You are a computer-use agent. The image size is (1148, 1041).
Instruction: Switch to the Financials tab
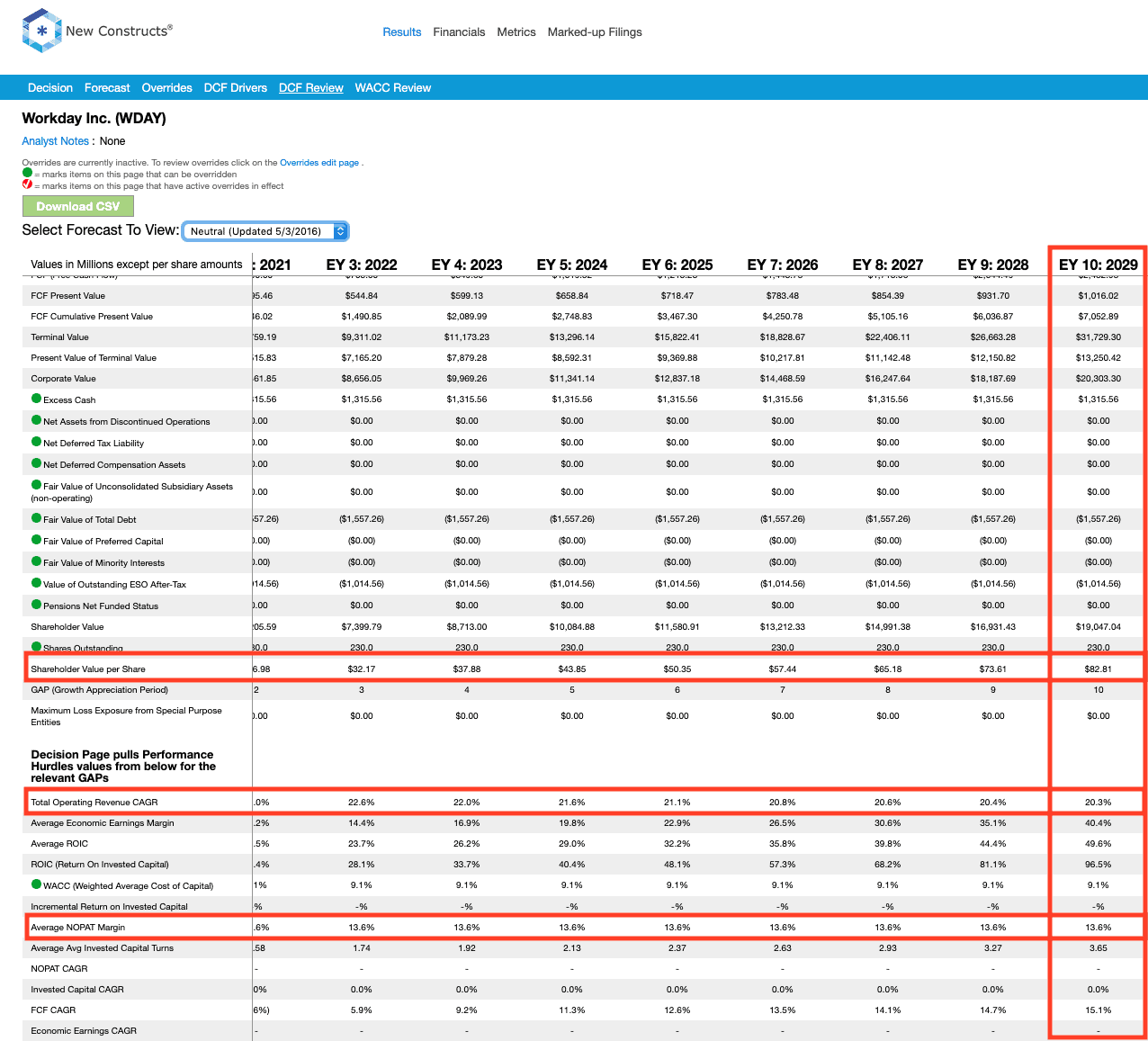tap(459, 31)
